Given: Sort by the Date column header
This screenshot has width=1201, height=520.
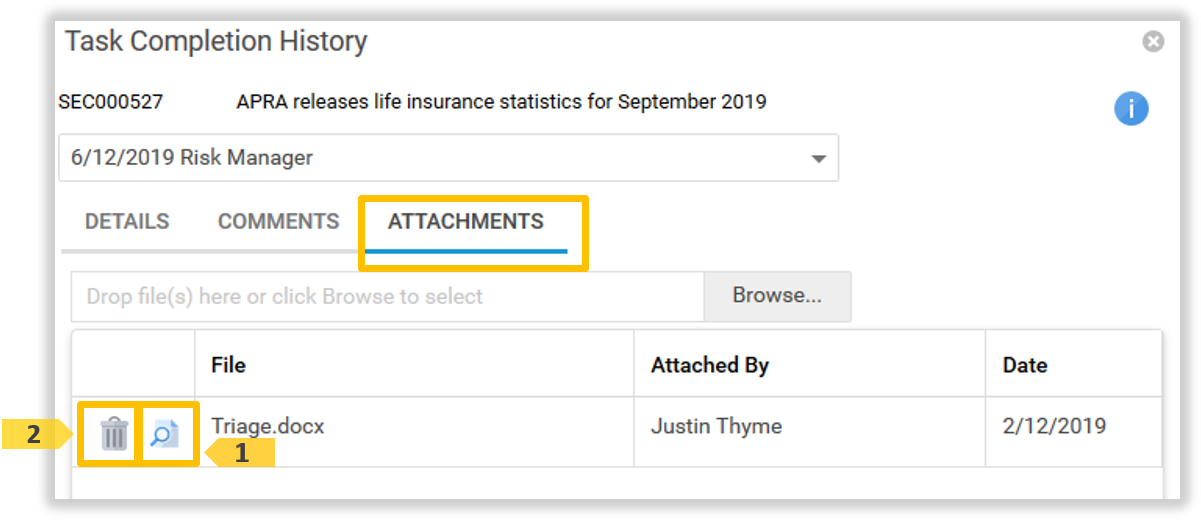Looking at the screenshot, I should coord(1025,365).
